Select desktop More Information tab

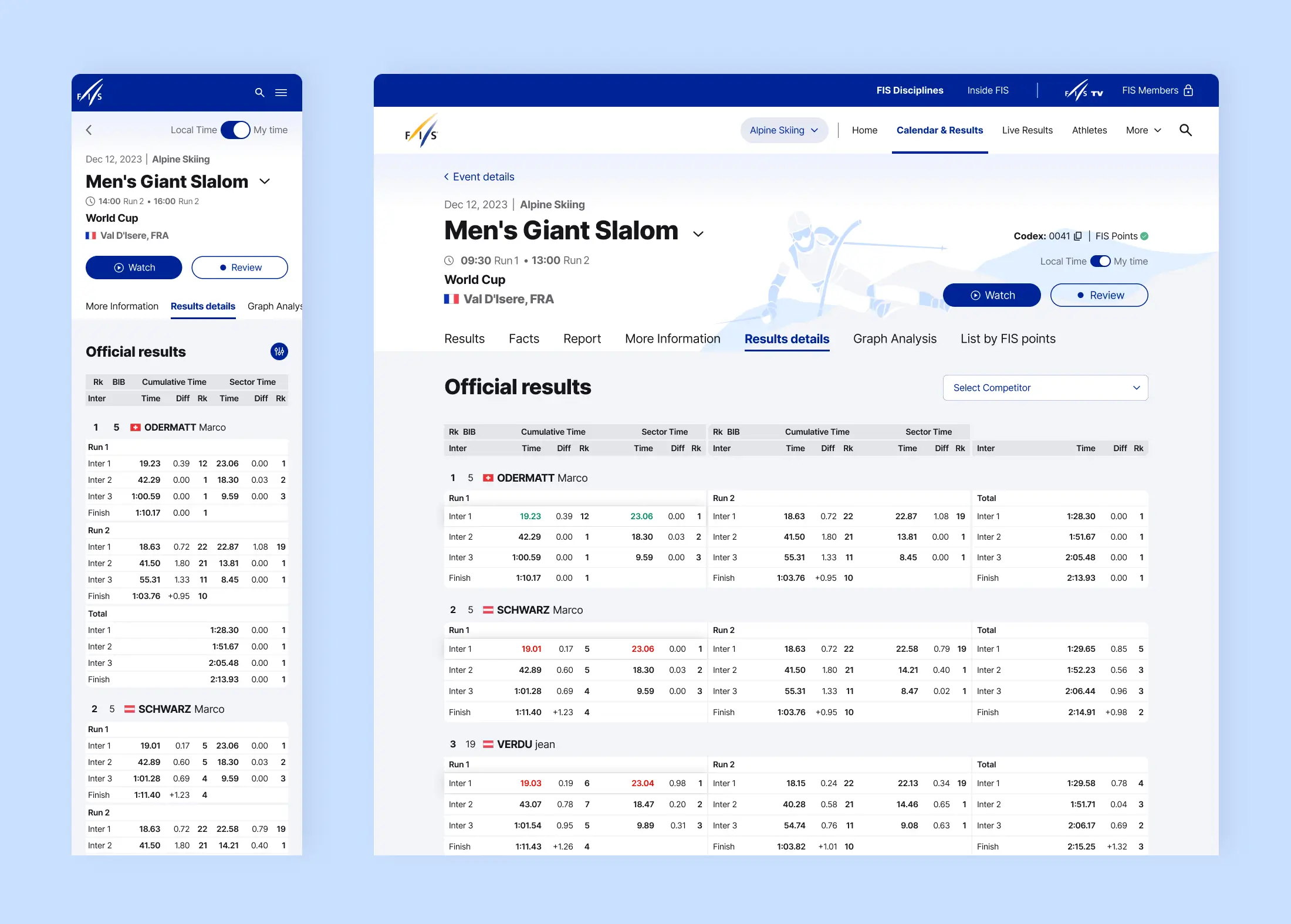point(672,339)
